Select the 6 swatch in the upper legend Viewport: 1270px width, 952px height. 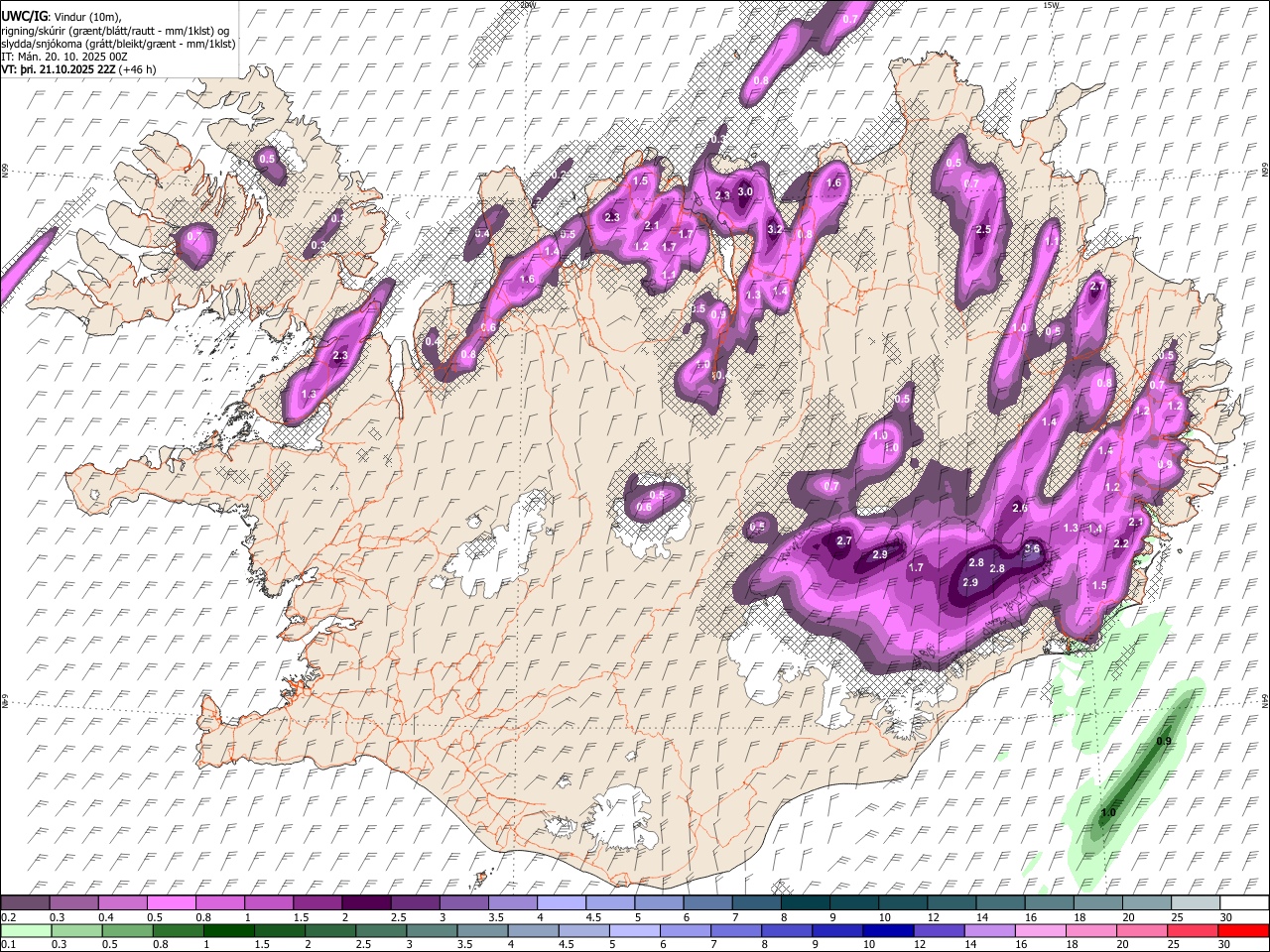(705, 902)
